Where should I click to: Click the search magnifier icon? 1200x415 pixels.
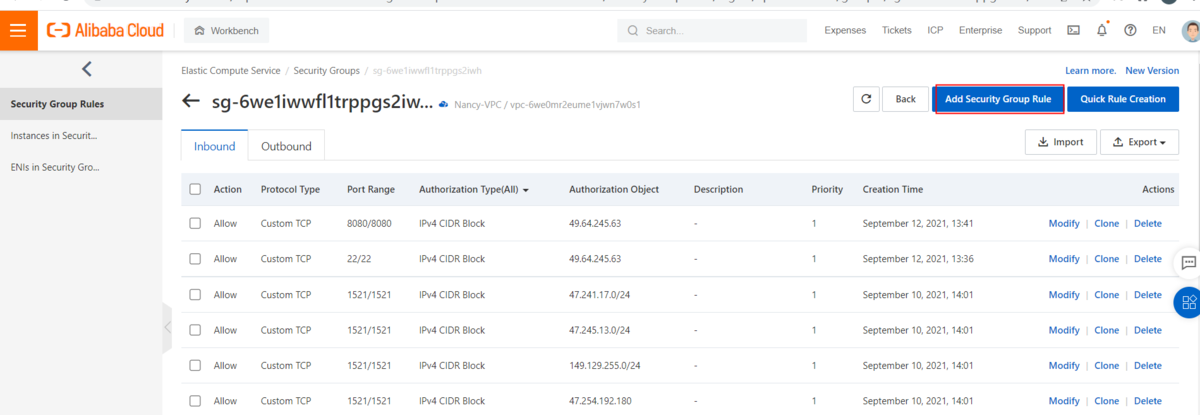pos(633,31)
